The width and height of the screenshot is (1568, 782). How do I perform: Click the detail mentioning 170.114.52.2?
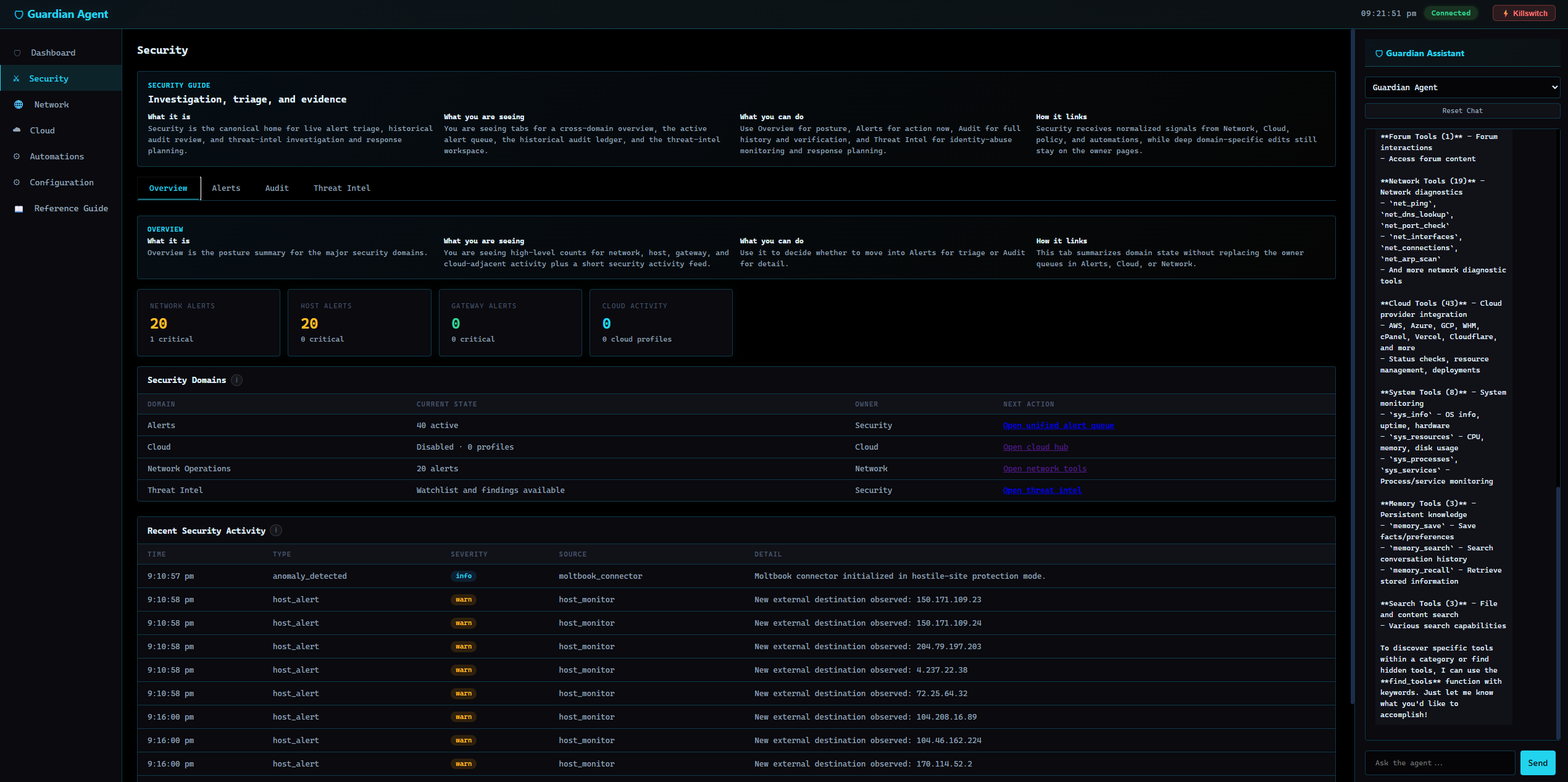(863, 764)
